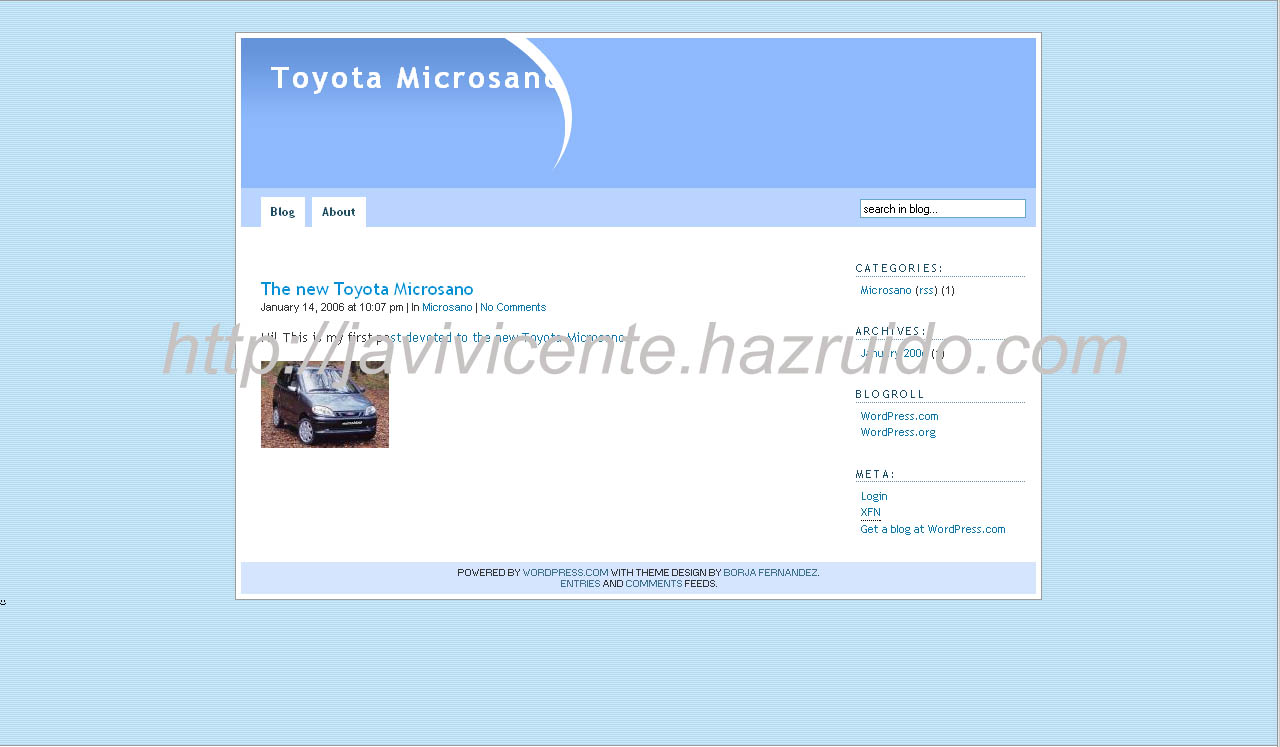Click the BLOGROLL sidebar heading
The height and width of the screenshot is (747, 1280).
pos(891,394)
